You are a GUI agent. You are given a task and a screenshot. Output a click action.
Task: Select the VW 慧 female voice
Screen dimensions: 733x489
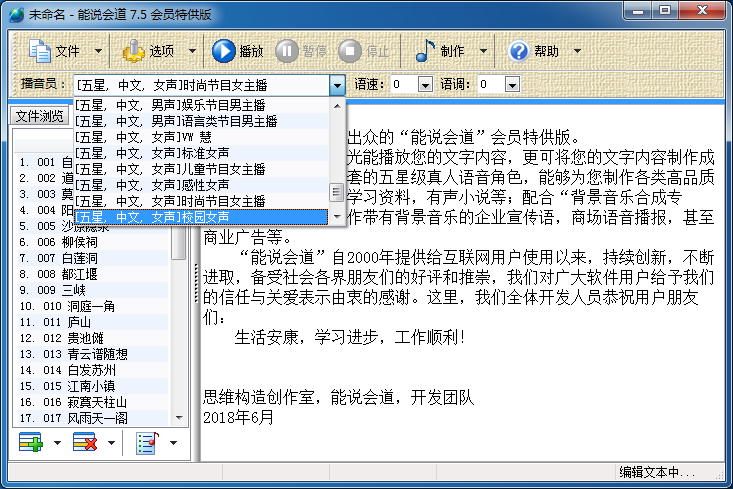pos(201,137)
